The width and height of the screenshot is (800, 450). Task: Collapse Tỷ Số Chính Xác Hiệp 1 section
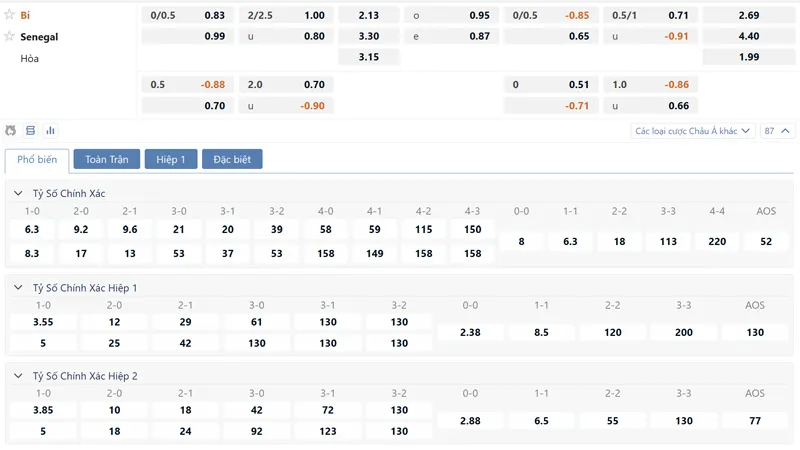18,288
